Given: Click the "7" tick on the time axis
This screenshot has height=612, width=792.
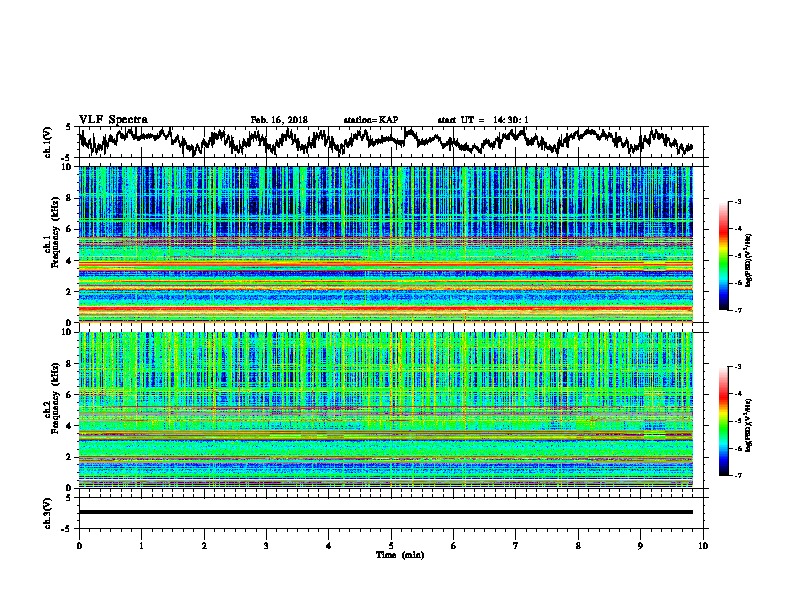Looking at the screenshot, I should 516,546.
